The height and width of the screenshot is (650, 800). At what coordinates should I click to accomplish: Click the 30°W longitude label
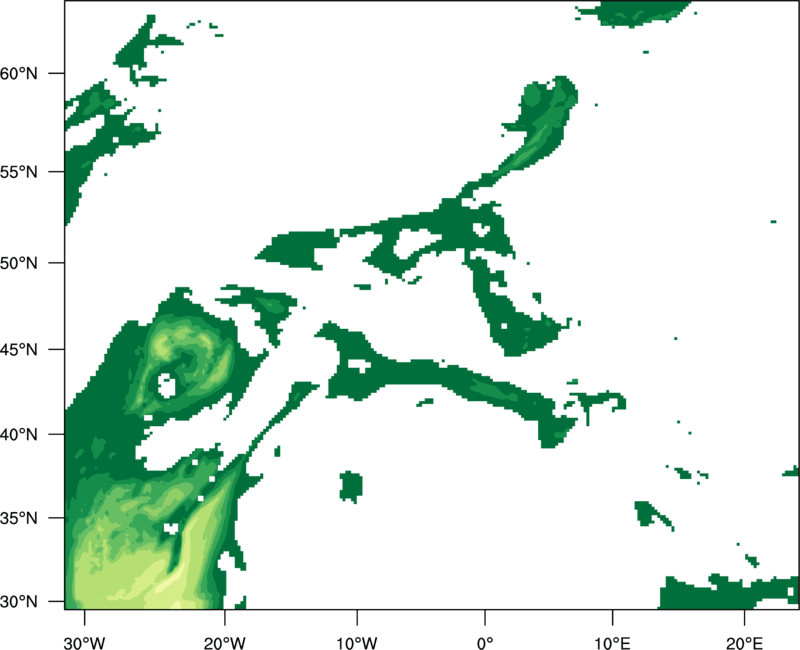coord(85,643)
